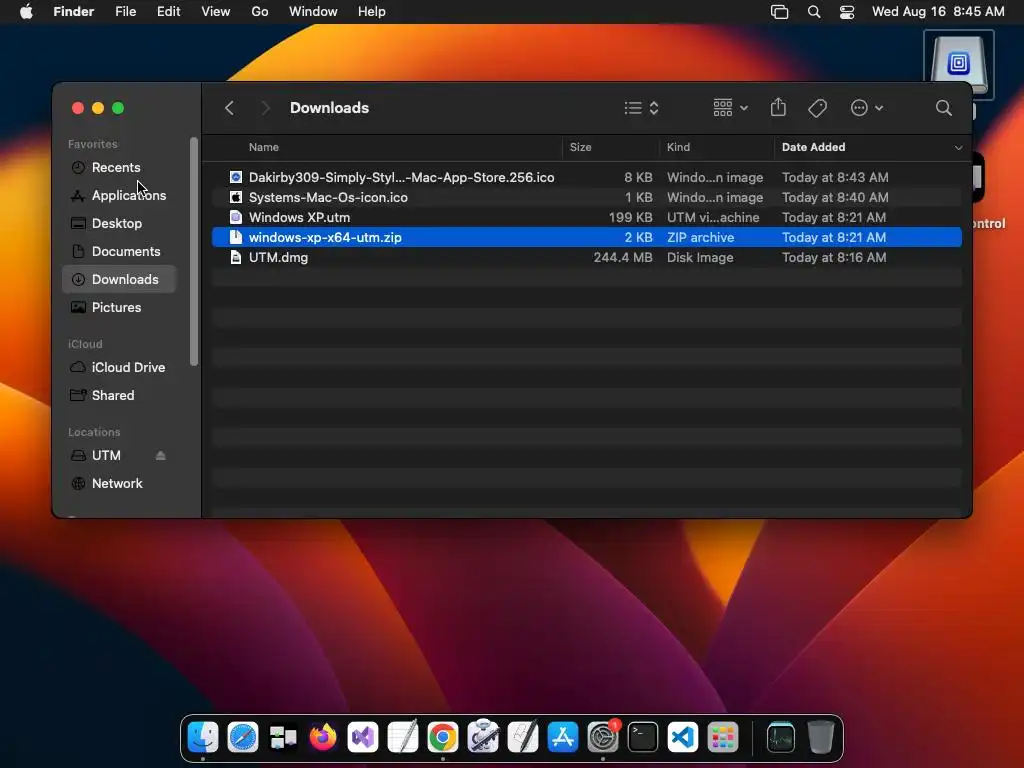Screen dimensions: 1024x768
Task: Sort by the Date Added column header
Action: pos(813,147)
